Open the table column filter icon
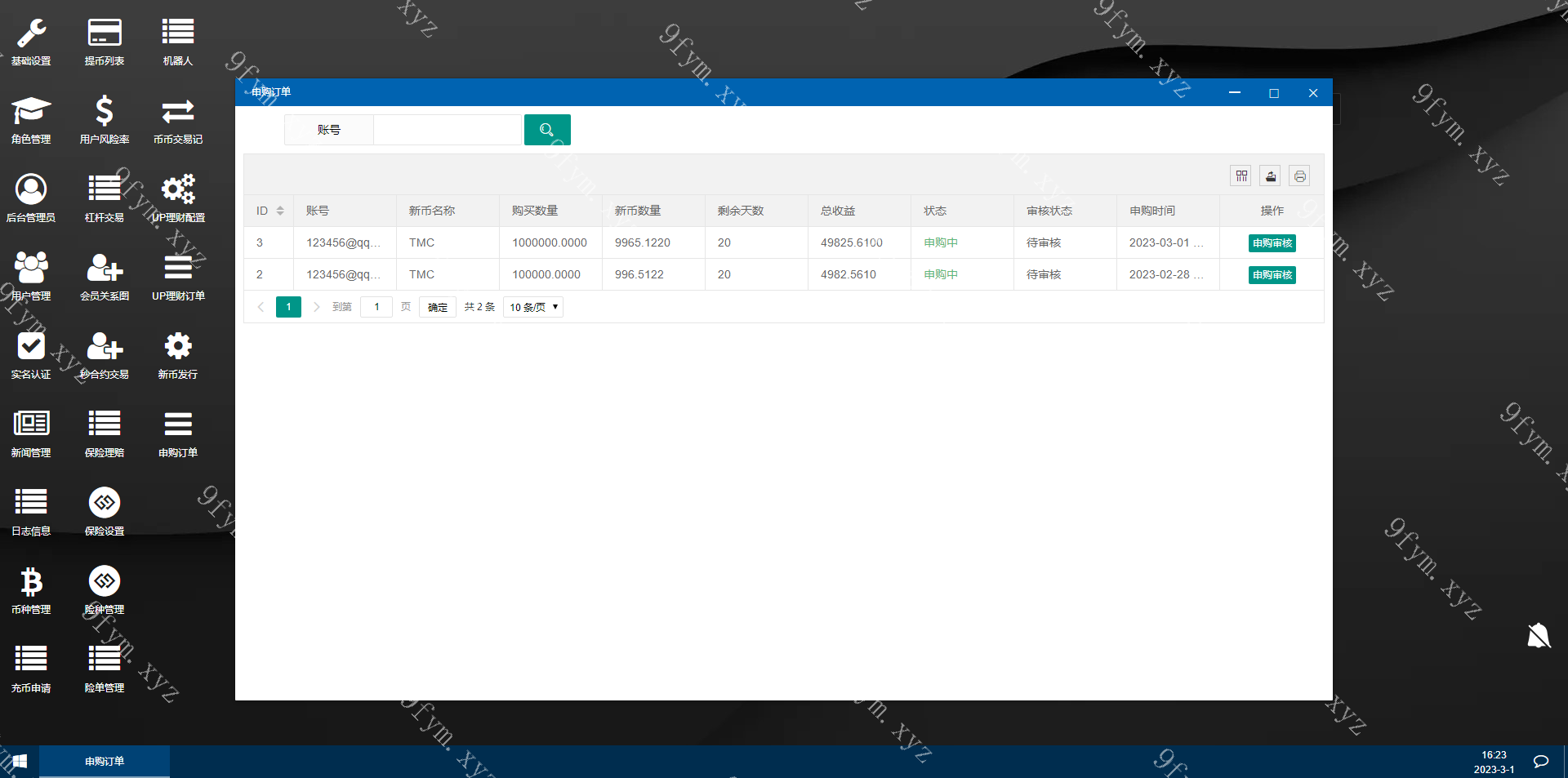This screenshot has width=1568, height=778. click(1241, 176)
